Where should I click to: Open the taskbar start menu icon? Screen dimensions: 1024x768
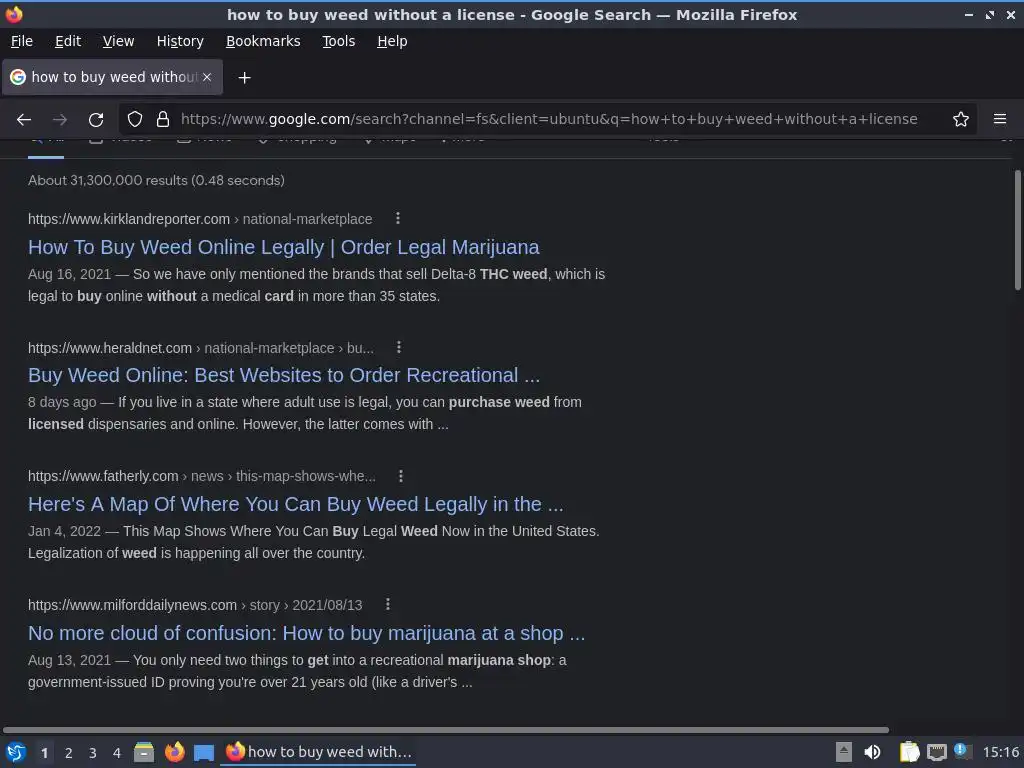click(16, 752)
